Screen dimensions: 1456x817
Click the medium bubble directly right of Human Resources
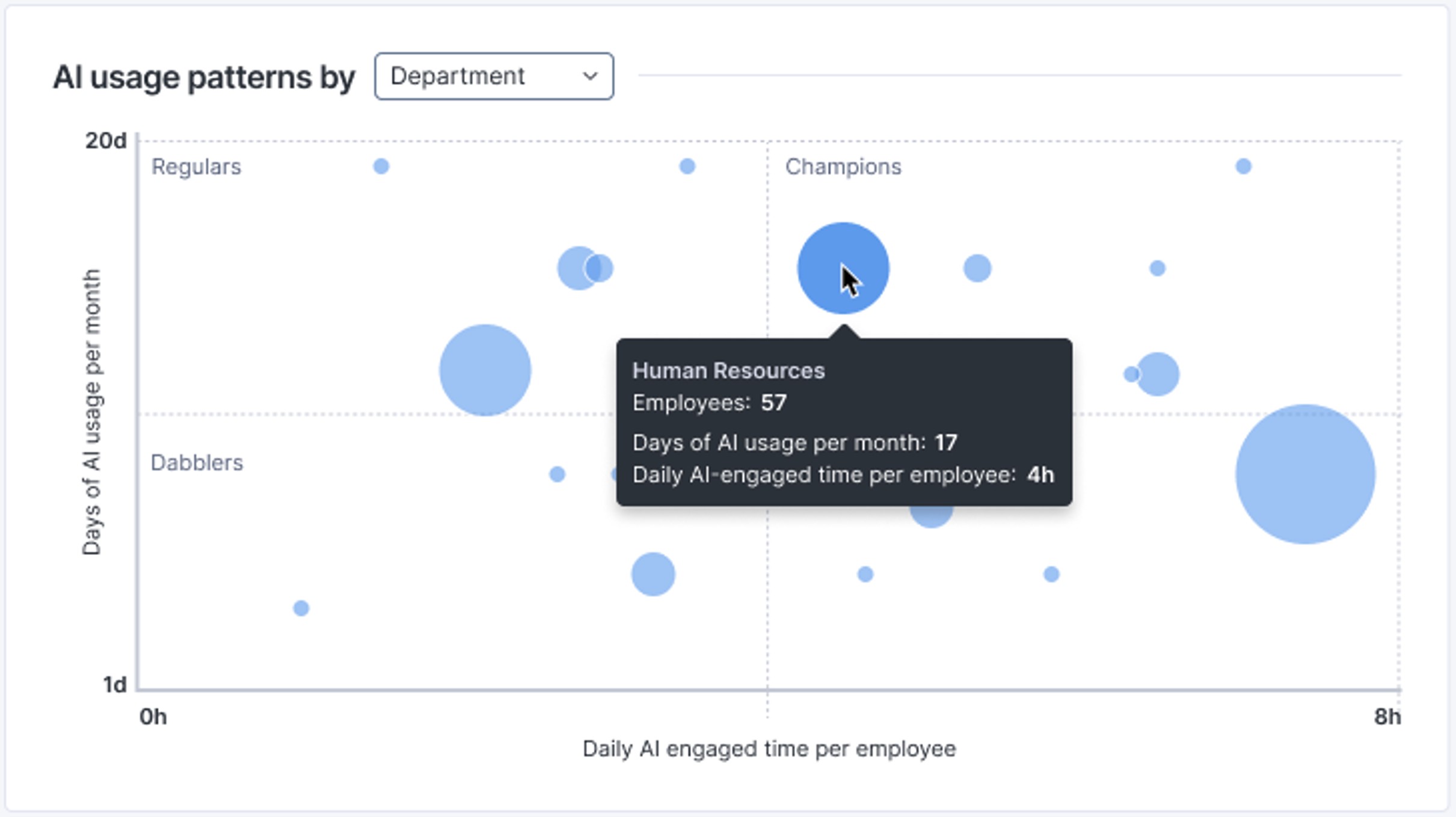click(x=977, y=268)
